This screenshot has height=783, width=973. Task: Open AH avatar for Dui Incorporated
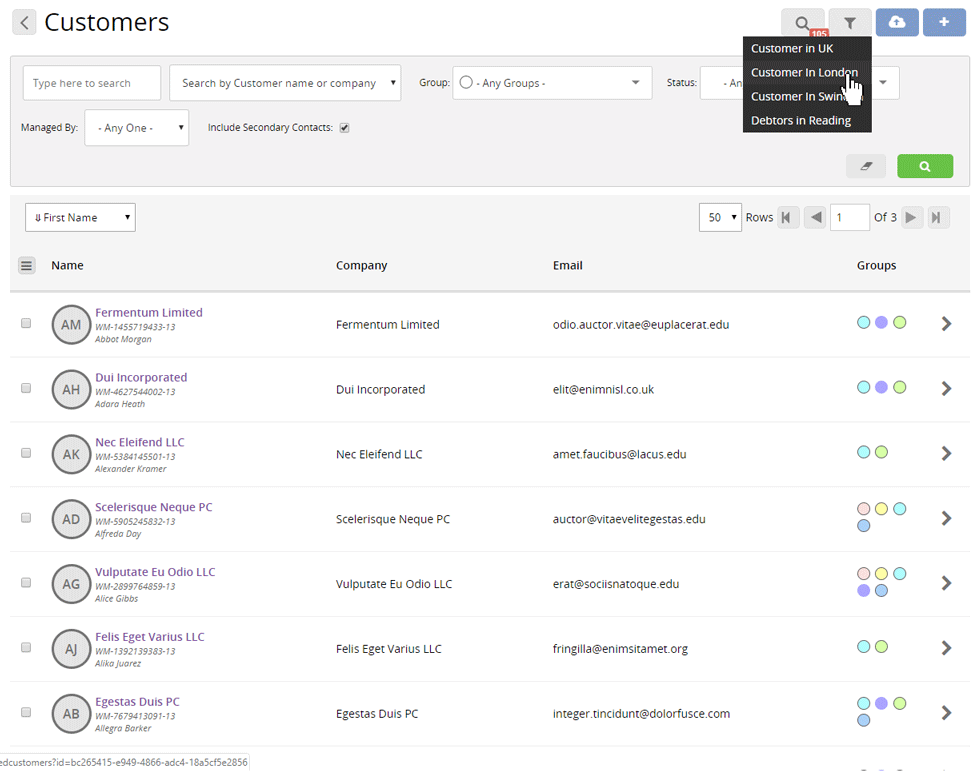(71, 390)
